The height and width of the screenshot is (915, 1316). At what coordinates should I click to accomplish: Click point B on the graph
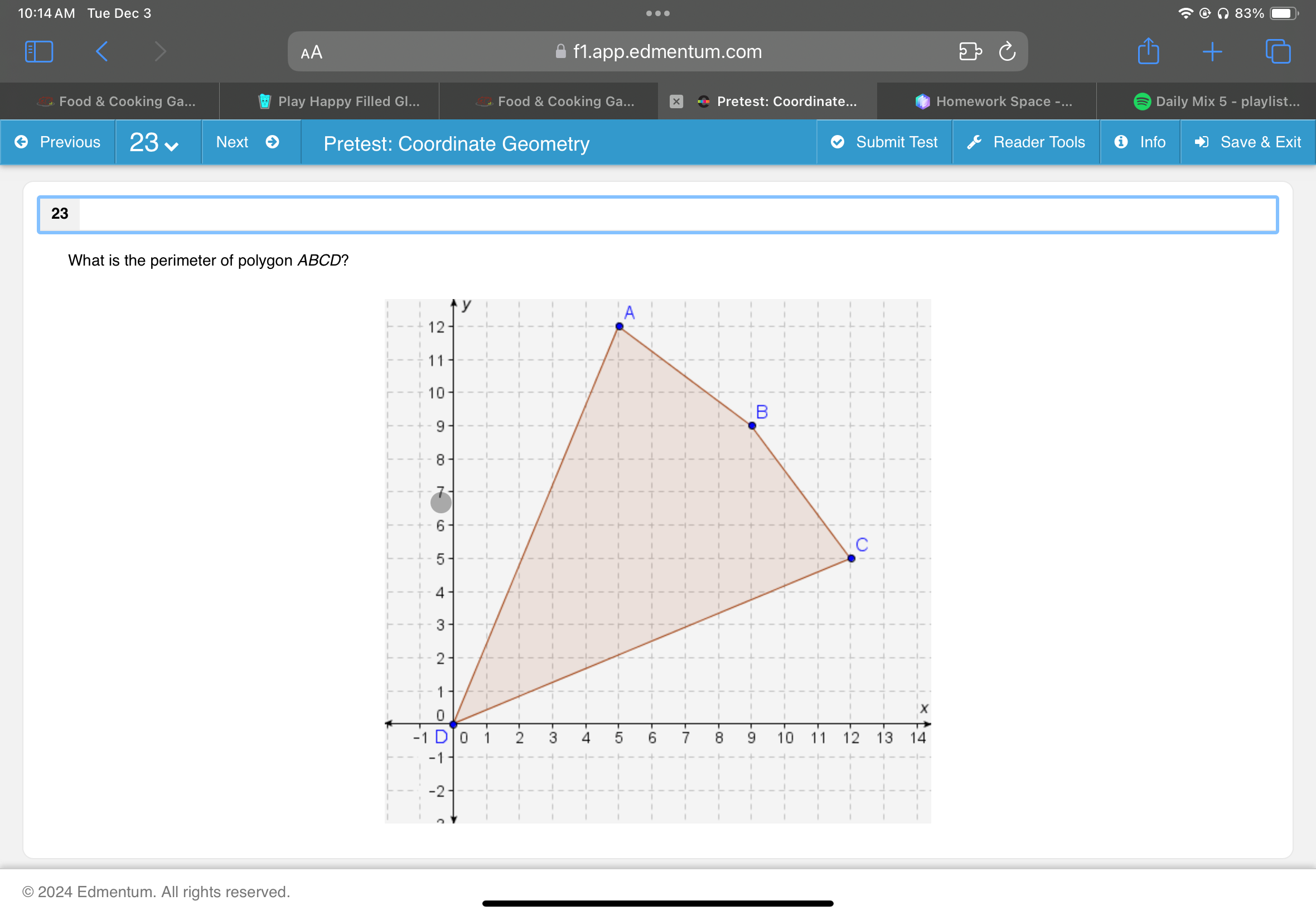click(752, 425)
